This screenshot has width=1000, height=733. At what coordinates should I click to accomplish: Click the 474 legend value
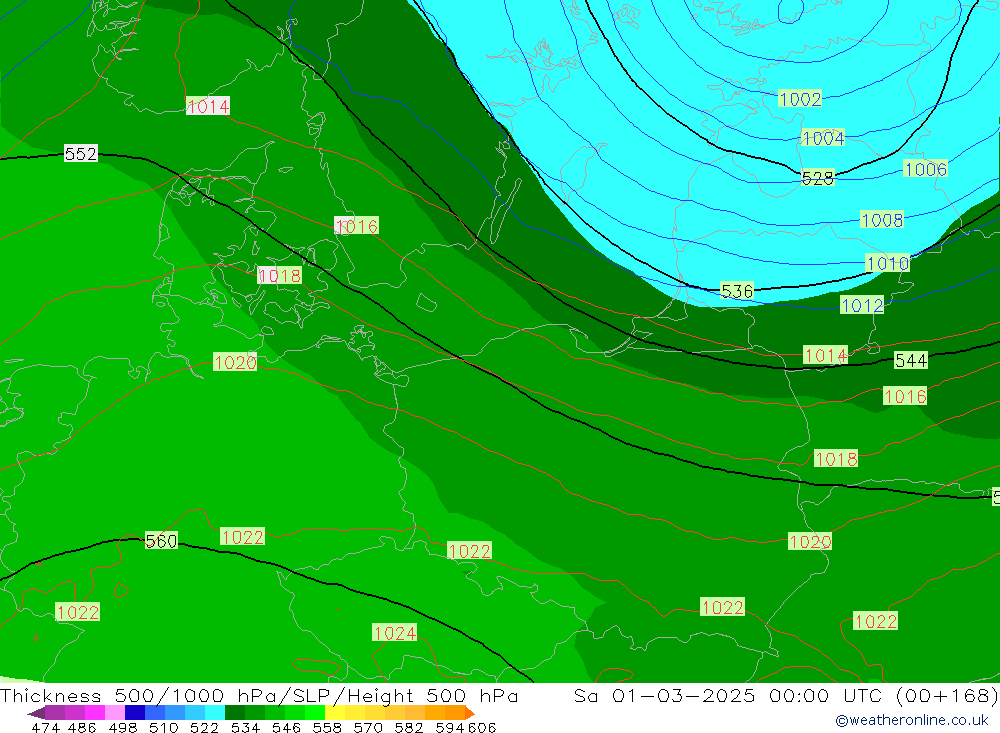[46, 728]
